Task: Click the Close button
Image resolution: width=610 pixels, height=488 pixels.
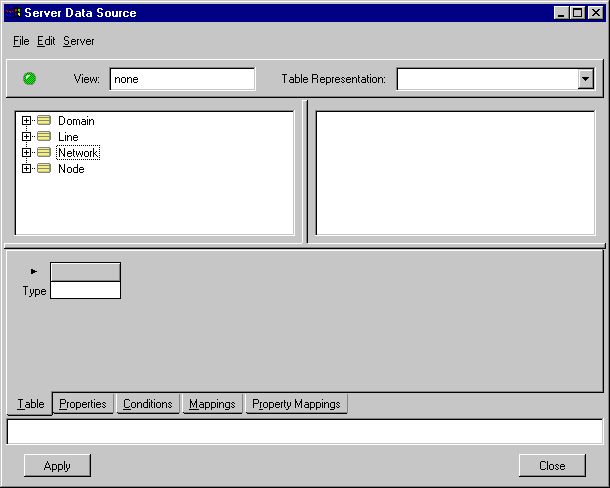Action: pos(552,465)
